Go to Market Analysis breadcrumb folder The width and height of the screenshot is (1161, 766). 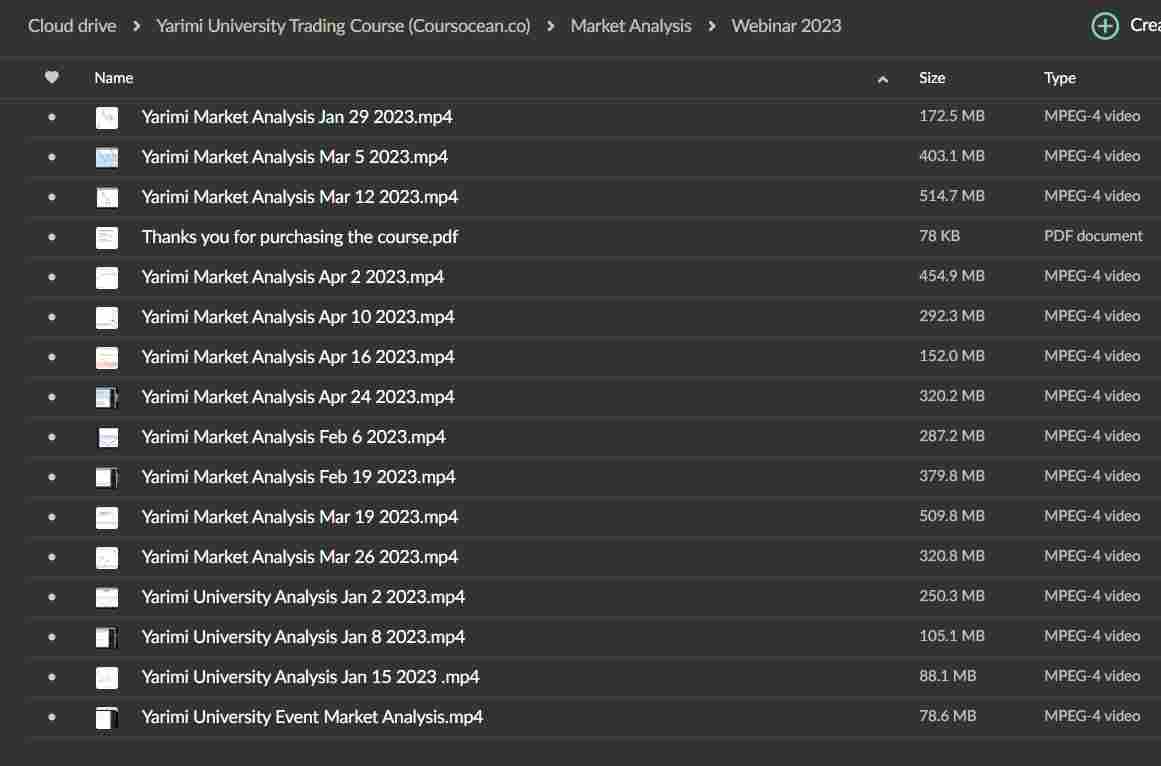(x=631, y=26)
